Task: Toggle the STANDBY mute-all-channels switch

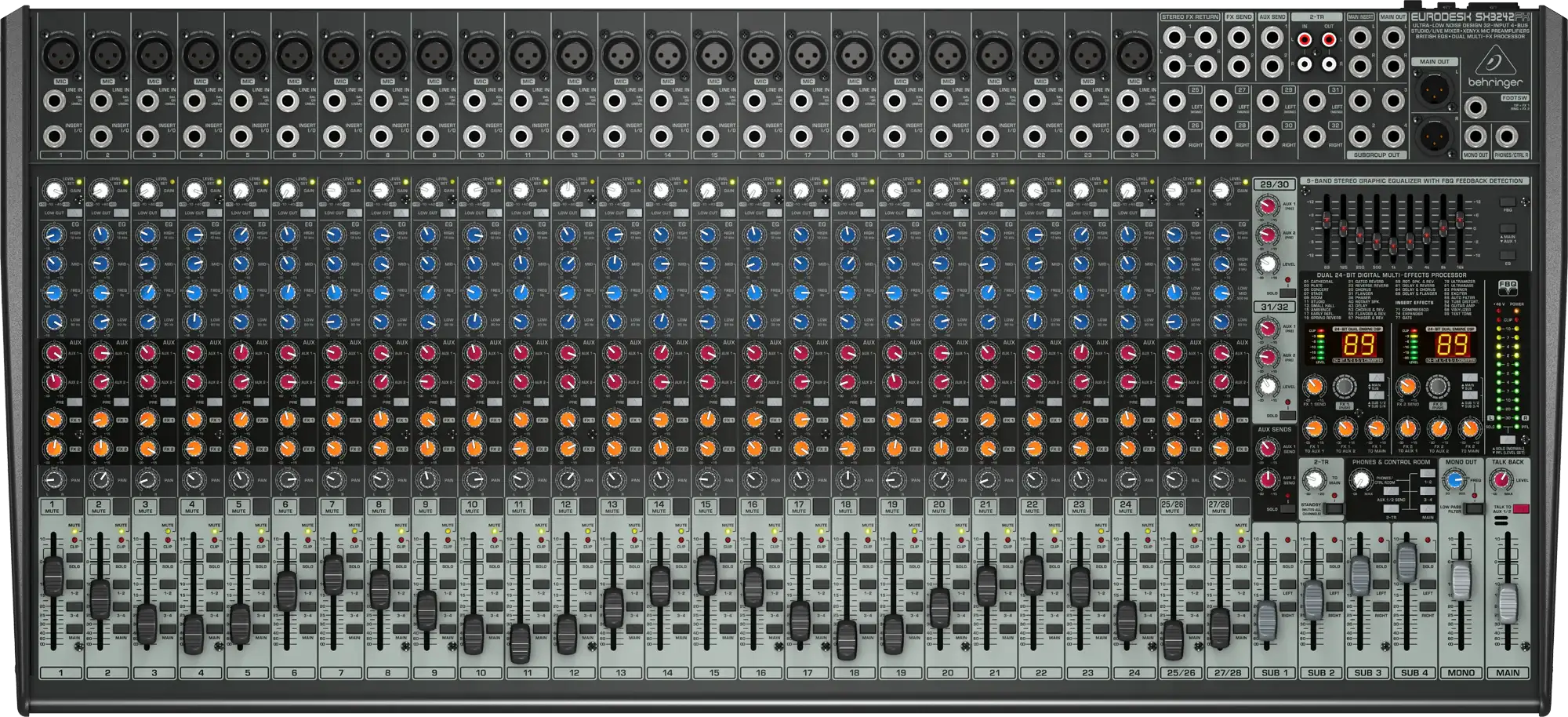Action: coord(1333,509)
